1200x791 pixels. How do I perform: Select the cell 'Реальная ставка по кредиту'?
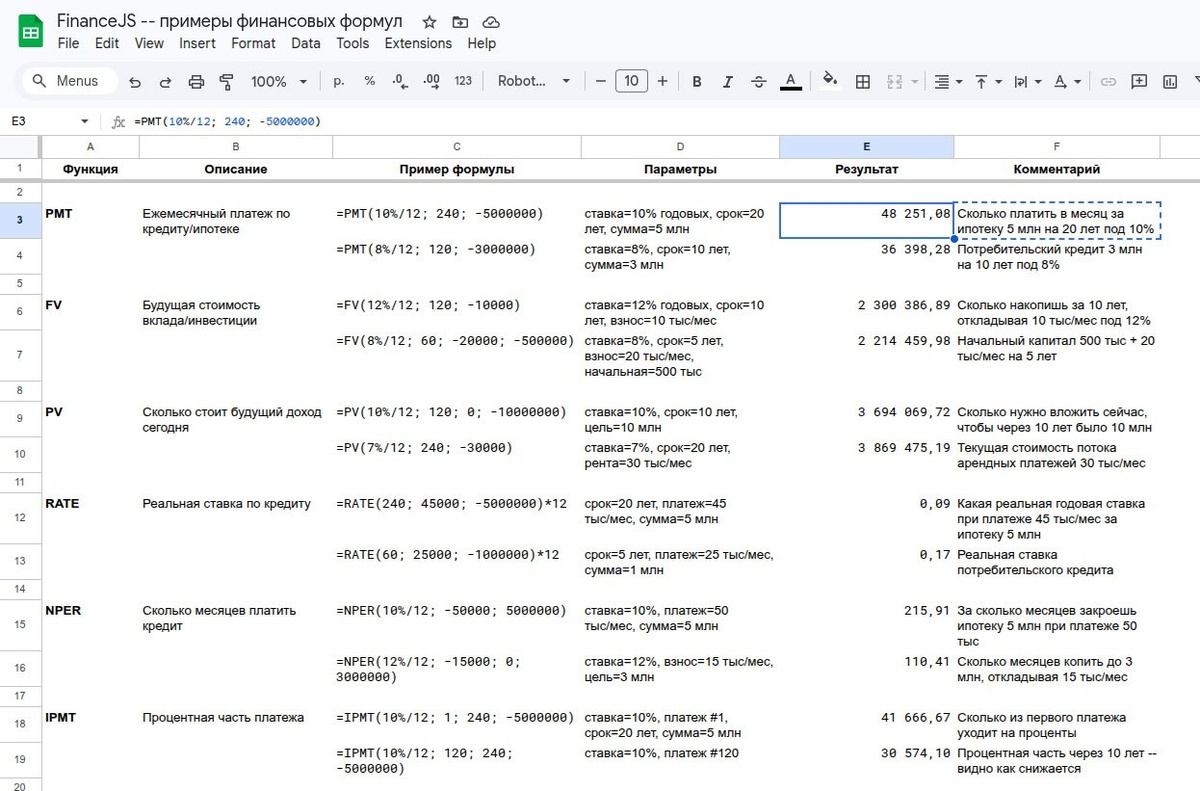coord(236,517)
